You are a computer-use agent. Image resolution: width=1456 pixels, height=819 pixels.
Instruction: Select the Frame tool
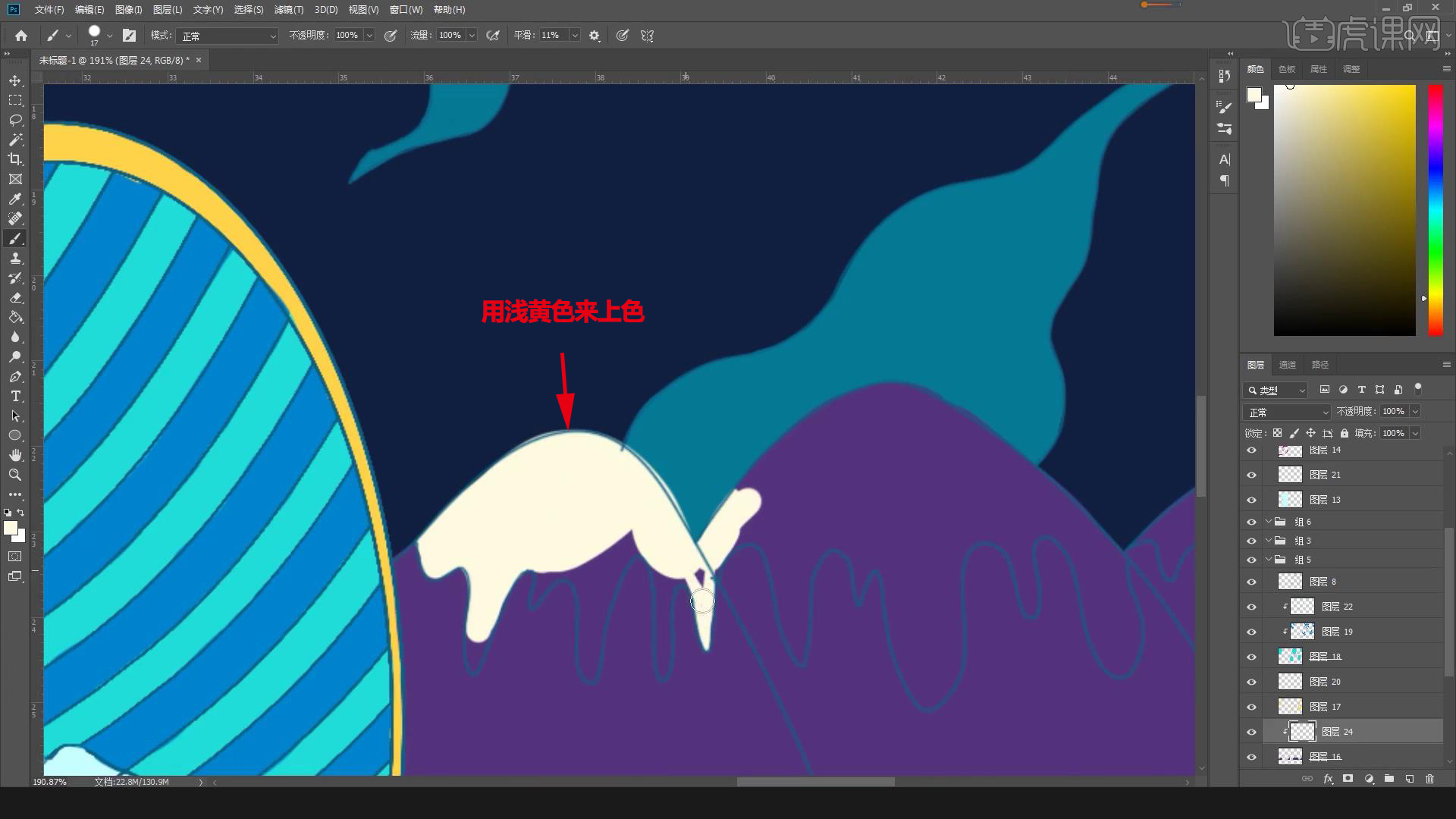click(x=15, y=179)
